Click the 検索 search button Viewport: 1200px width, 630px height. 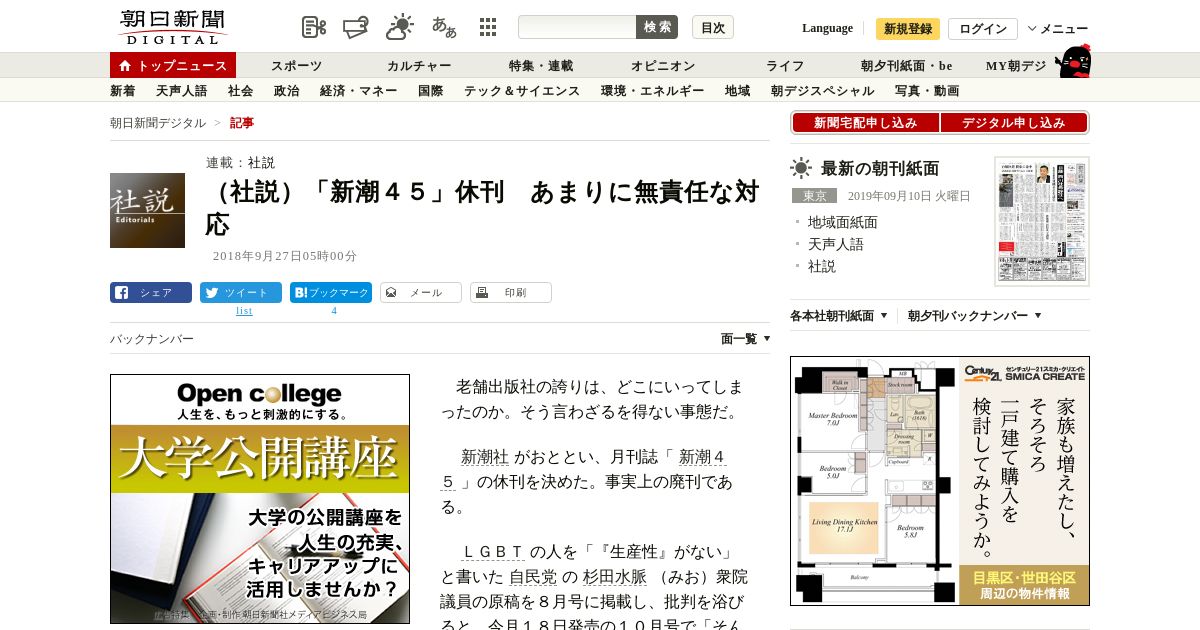tap(657, 27)
